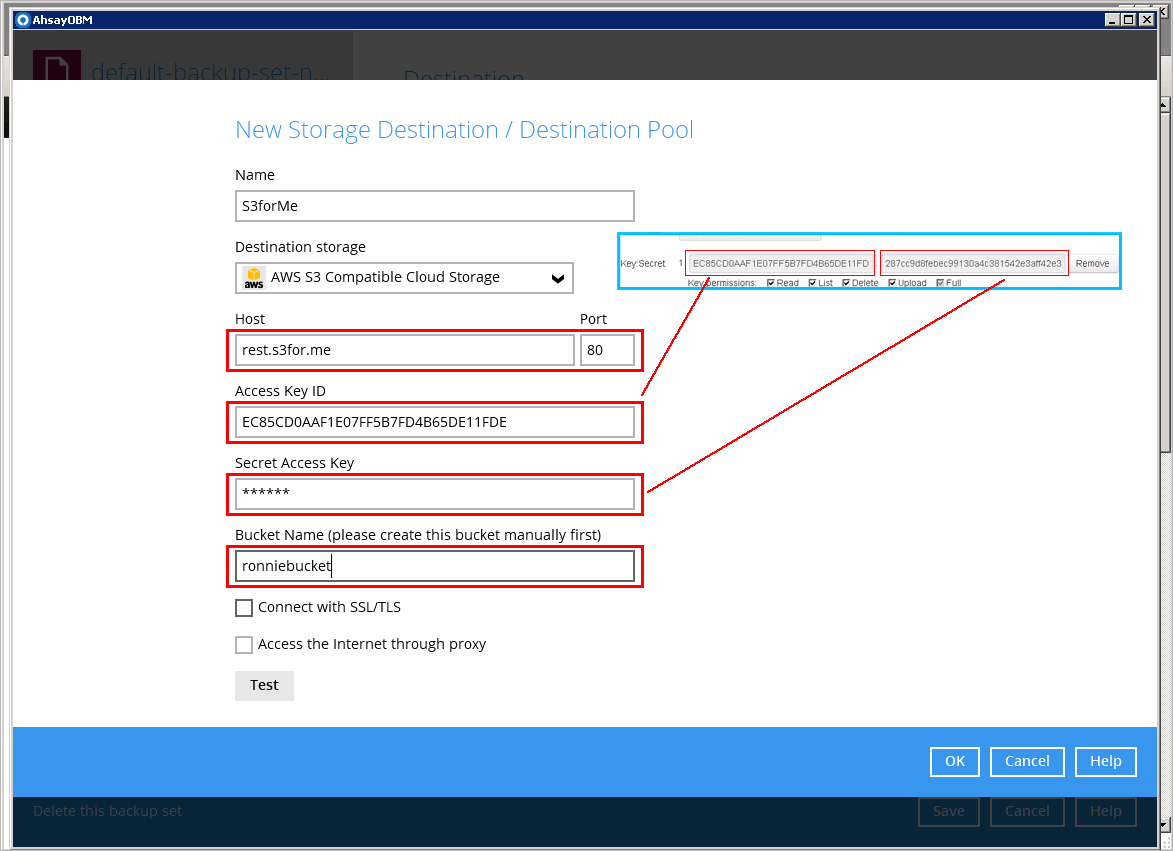Click the dropdown chevron for Destination storage
The image size is (1173, 851).
[557, 278]
